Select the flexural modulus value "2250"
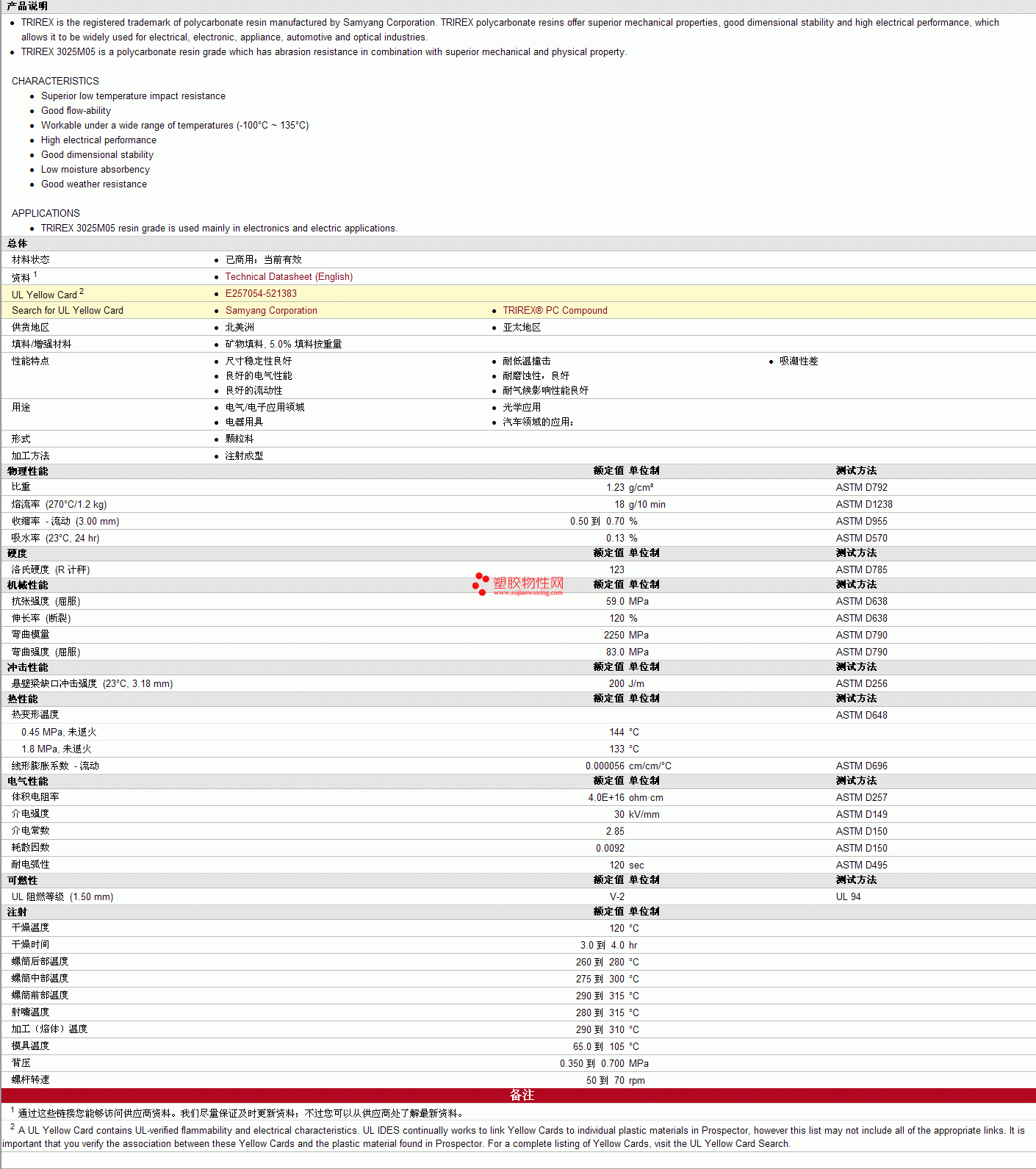Viewport: 1036px width, 1169px height. pyautogui.click(x=614, y=636)
